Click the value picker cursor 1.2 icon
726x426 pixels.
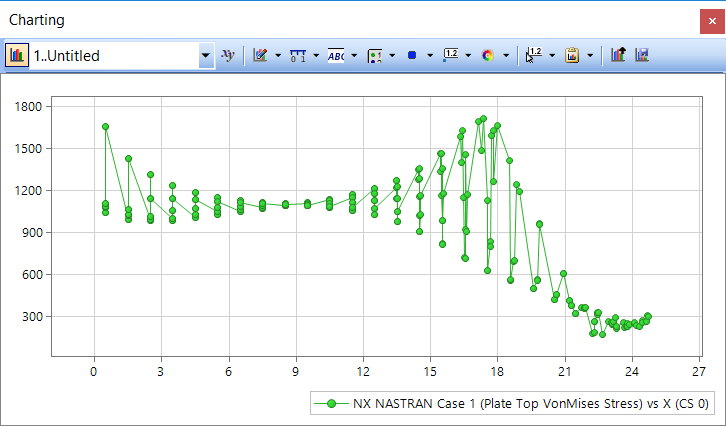(x=534, y=56)
